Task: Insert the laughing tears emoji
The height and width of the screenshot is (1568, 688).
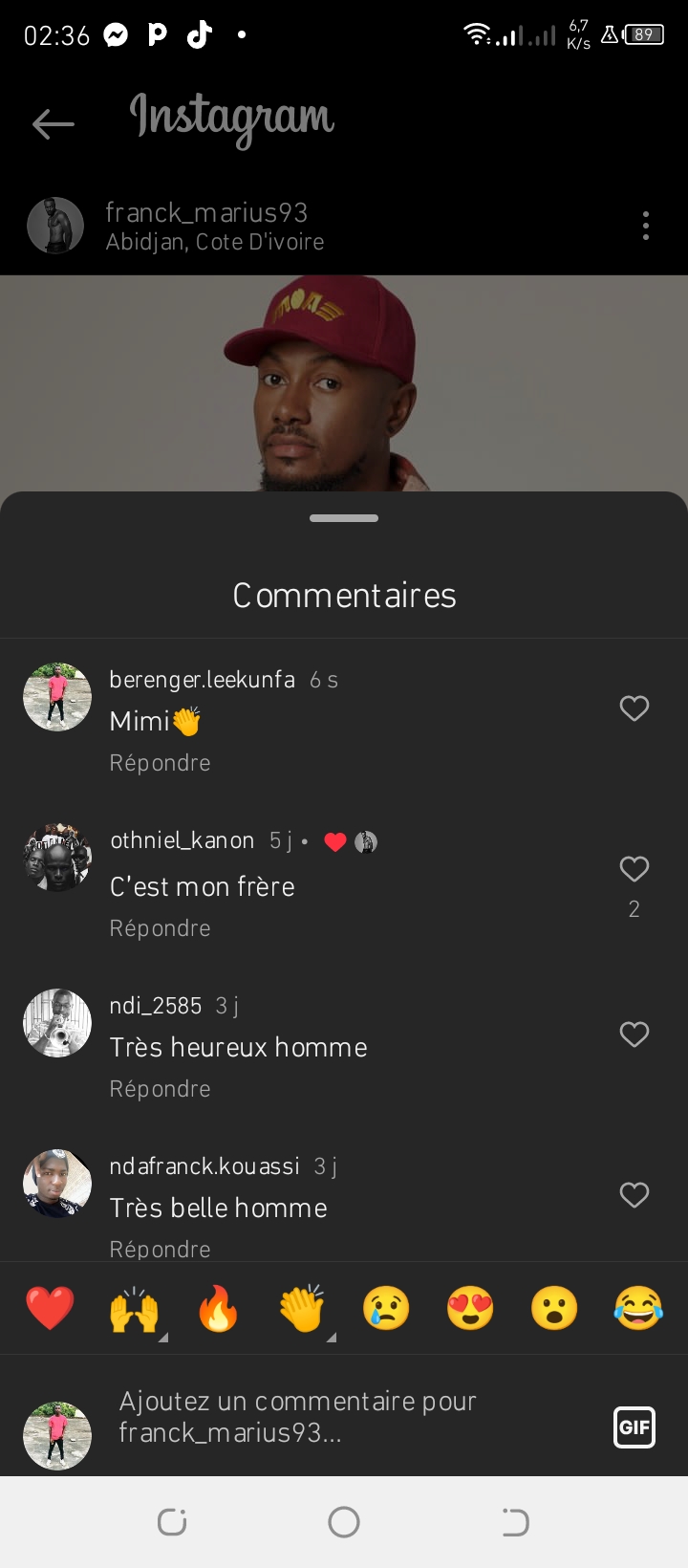Action: [x=638, y=1309]
